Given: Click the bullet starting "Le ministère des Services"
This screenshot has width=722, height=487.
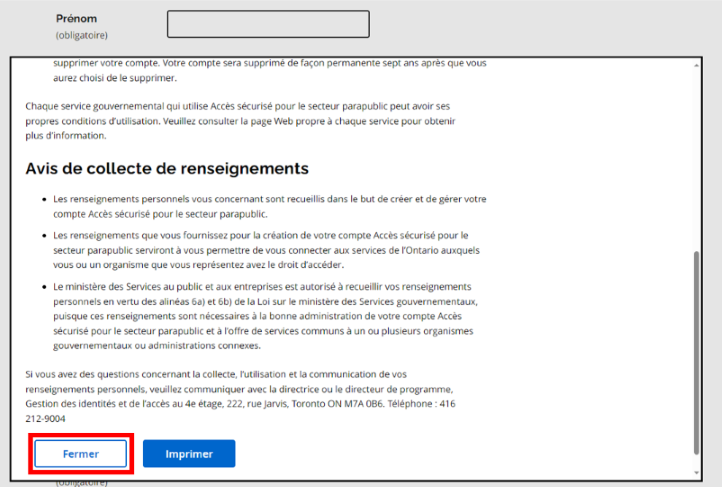Looking at the screenshot, I should (265, 316).
